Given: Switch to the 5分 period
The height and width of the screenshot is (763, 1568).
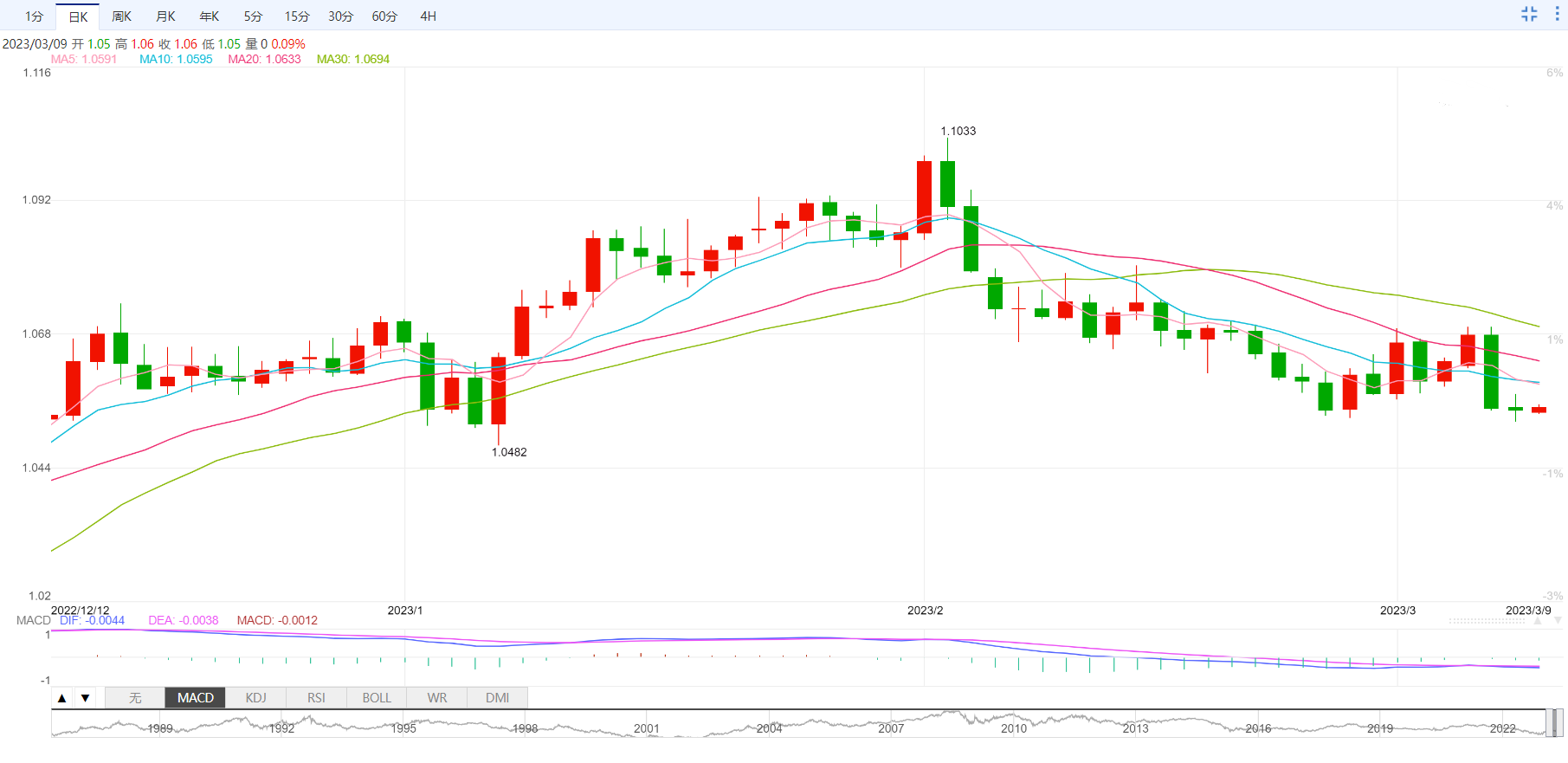Looking at the screenshot, I should pyautogui.click(x=253, y=16).
